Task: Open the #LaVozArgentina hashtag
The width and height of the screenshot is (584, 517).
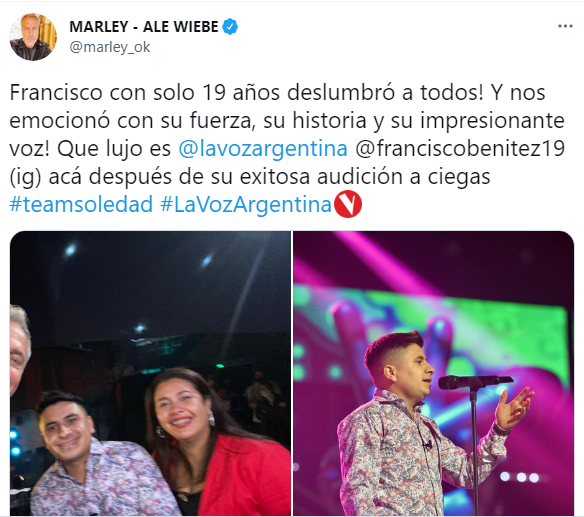Action: tap(246, 204)
